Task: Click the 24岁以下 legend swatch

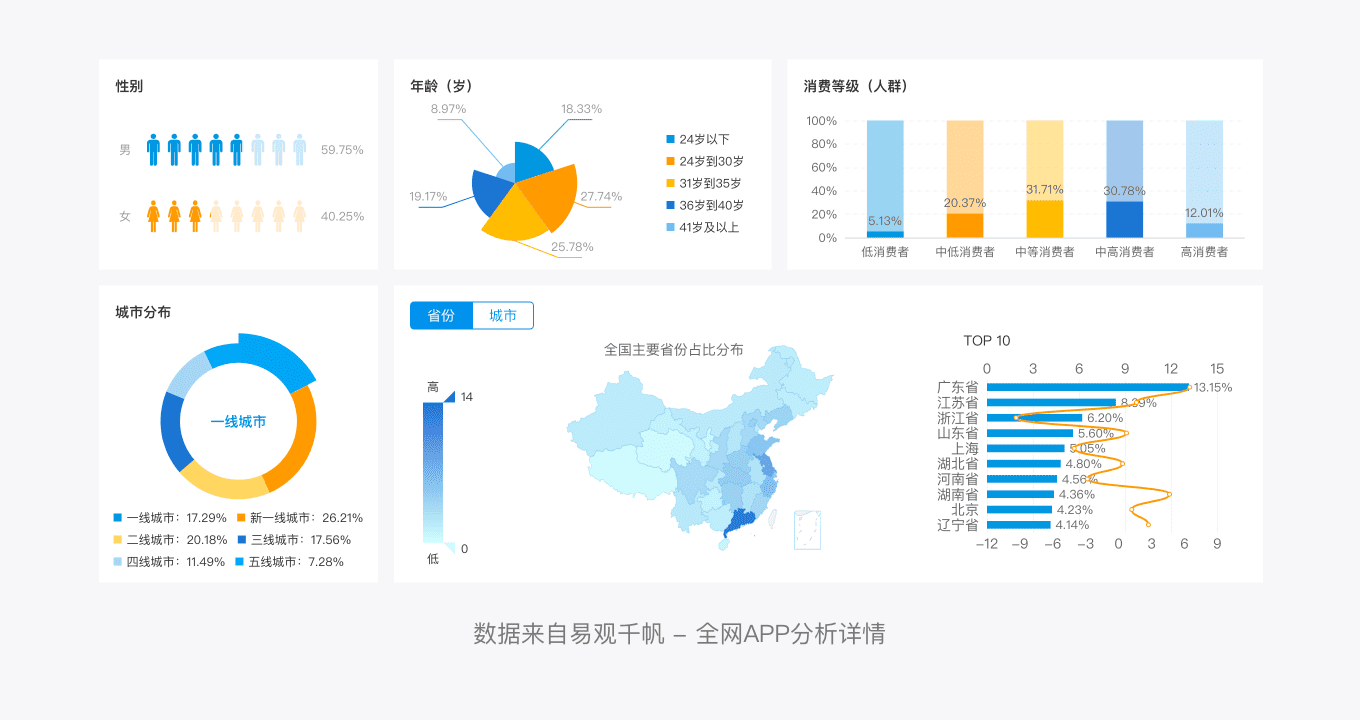Action: [670, 139]
